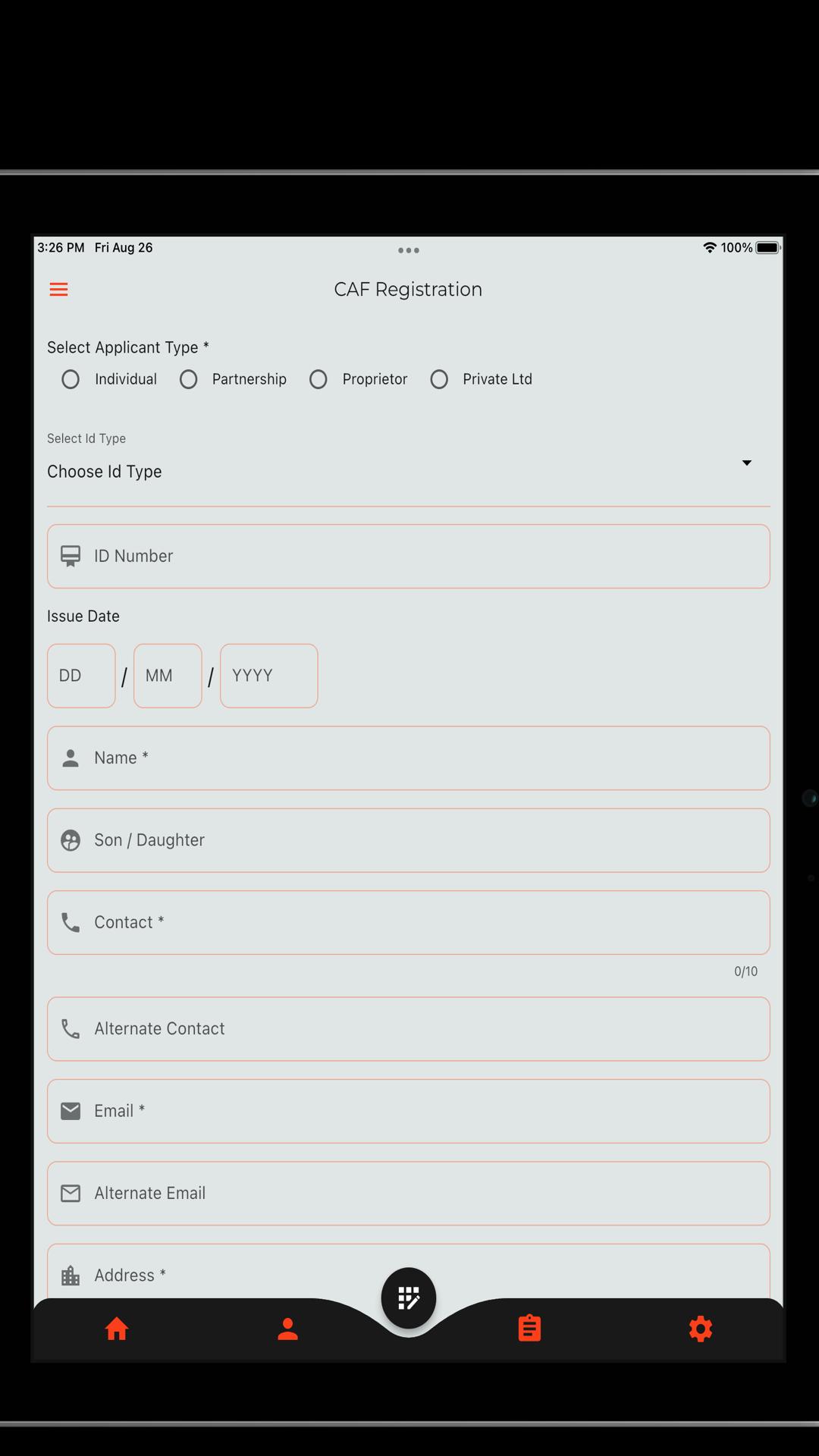The height and width of the screenshot is (1456, 819).
Task: Open the Settings gear tab
Action: tap(701, 1329)
